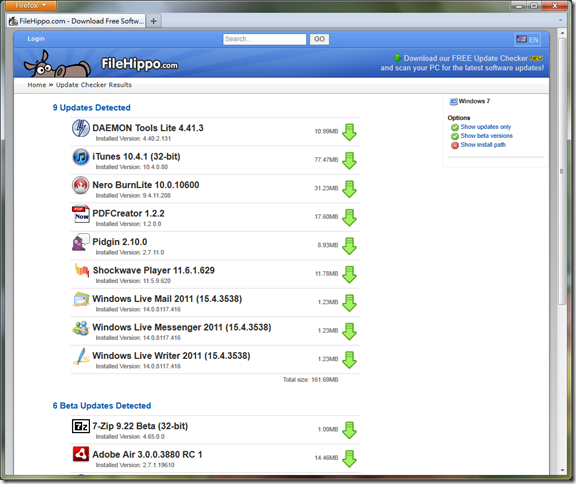Open Windows Live Messenger 2011 title link
Viewport: 576px width, 484px height.
tap(182, 327)
